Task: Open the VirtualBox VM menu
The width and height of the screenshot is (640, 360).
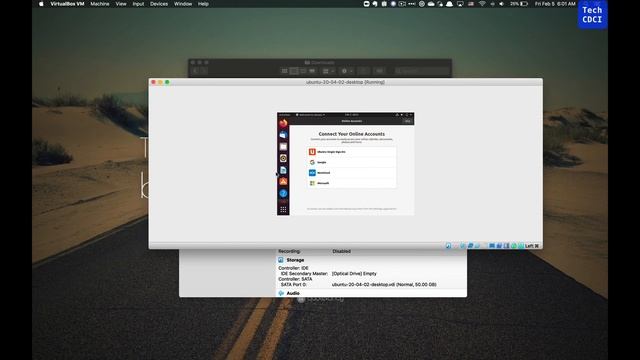Action: tap(67, 4)
